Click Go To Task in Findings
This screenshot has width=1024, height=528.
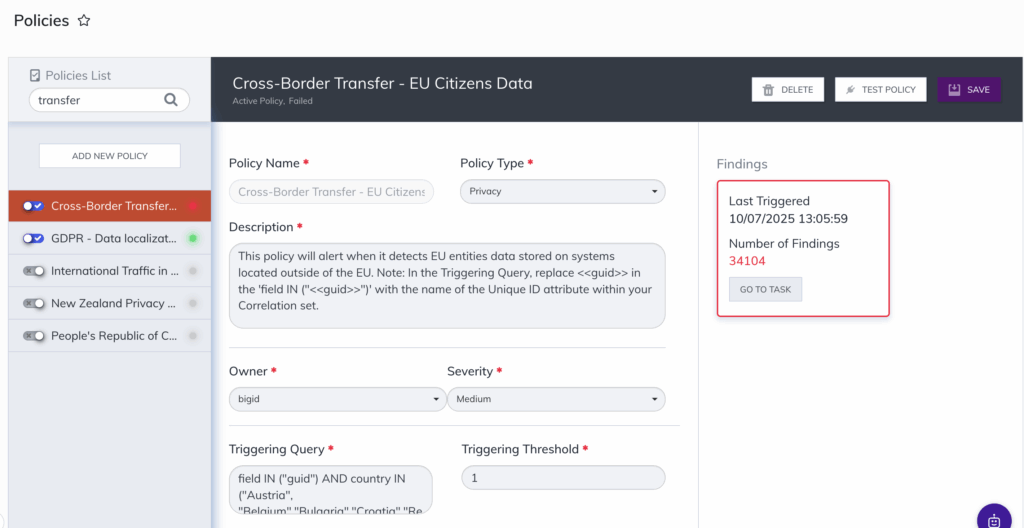click(x=765, y=289)
